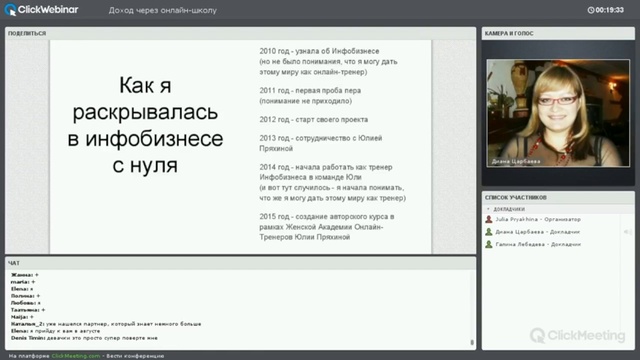Click Диана Царбаева's green avatar icon
Image resolution: width=640 pixels, height=360 pixels.
pyautogui.click(x=489, y=232)
